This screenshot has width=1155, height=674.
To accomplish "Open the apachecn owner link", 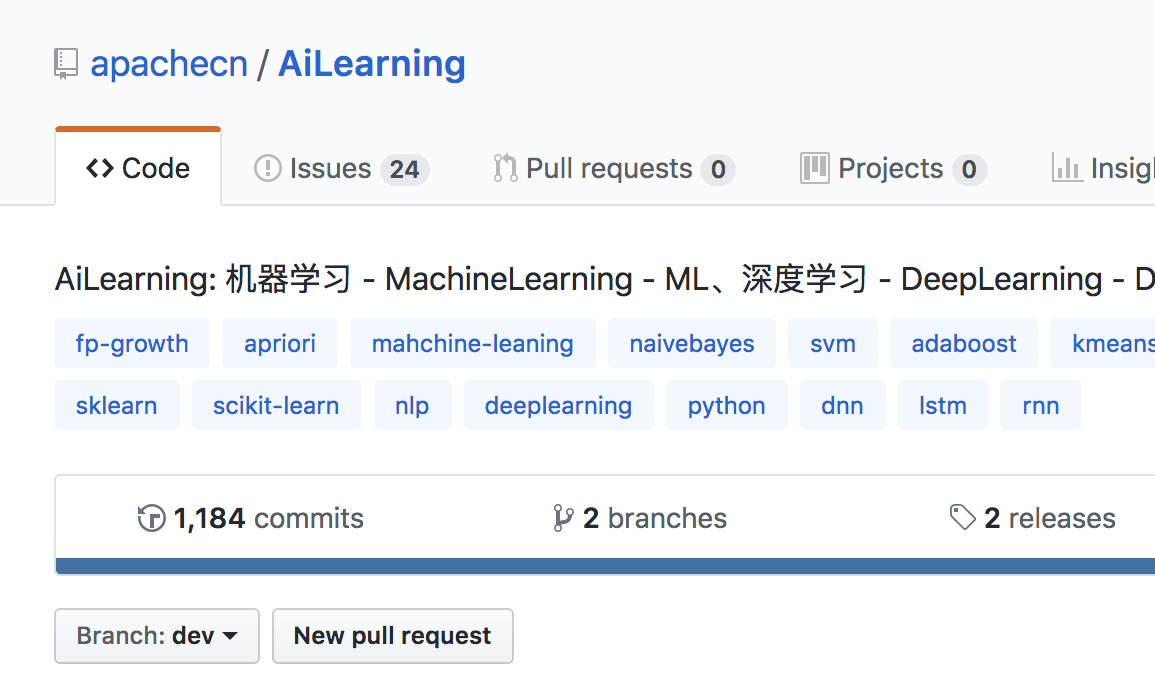I will [x=168, y=64].
